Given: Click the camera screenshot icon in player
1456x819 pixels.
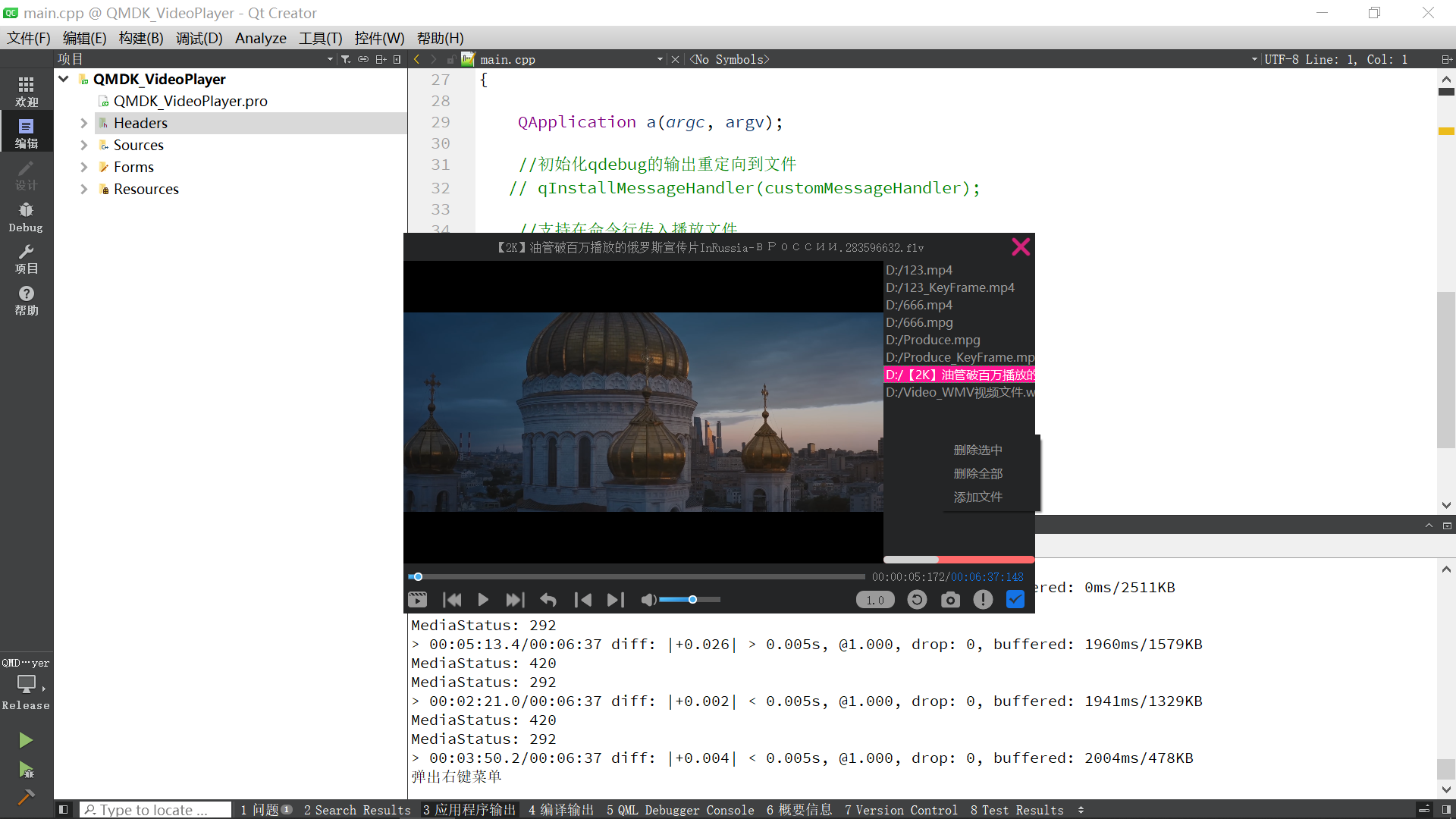Looking at the screenshot, I should pyautogui.click(x=950, y=600).
